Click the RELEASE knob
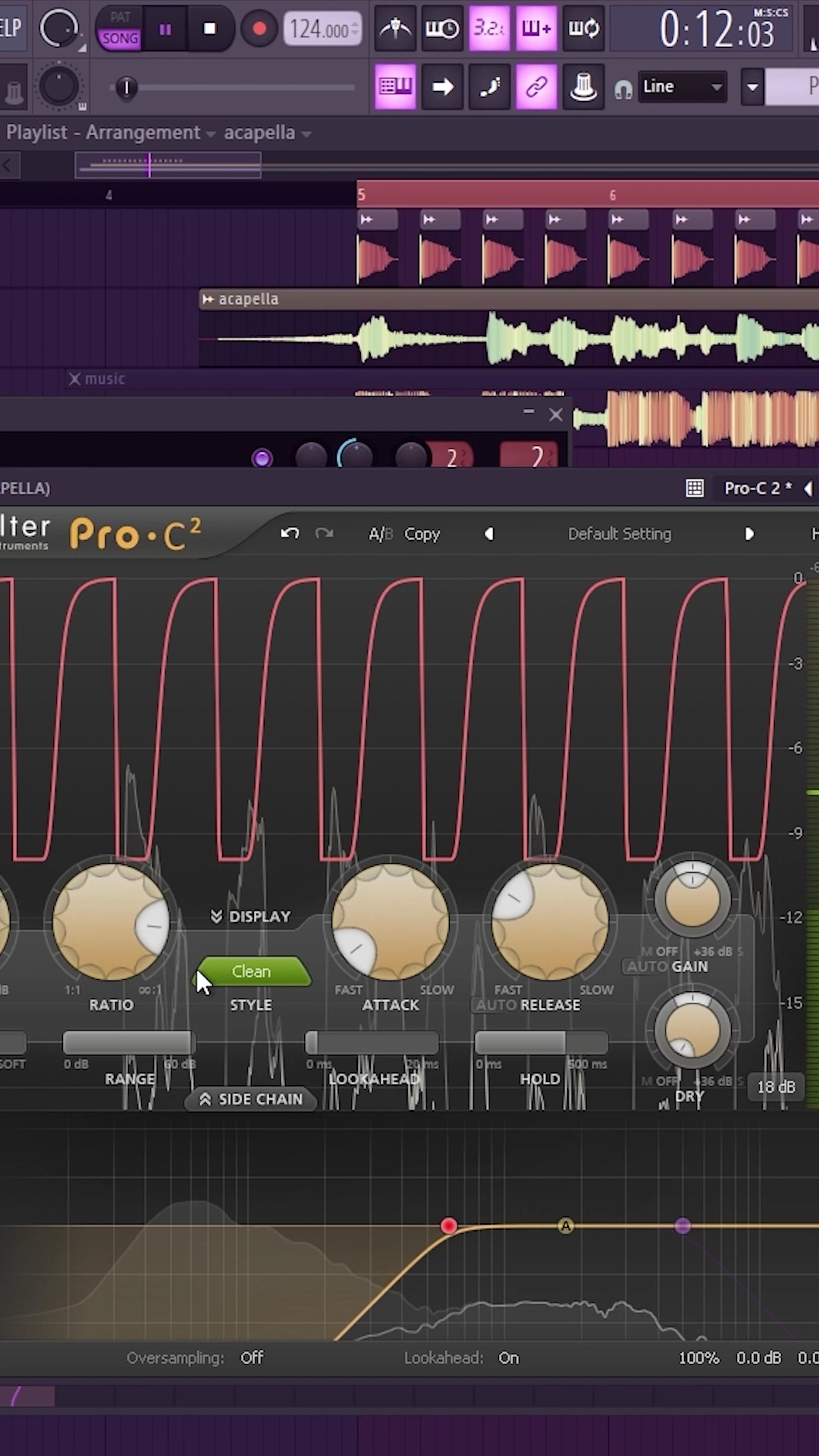The height and width of the screenshot is (1456, 819). pos(550,922)
